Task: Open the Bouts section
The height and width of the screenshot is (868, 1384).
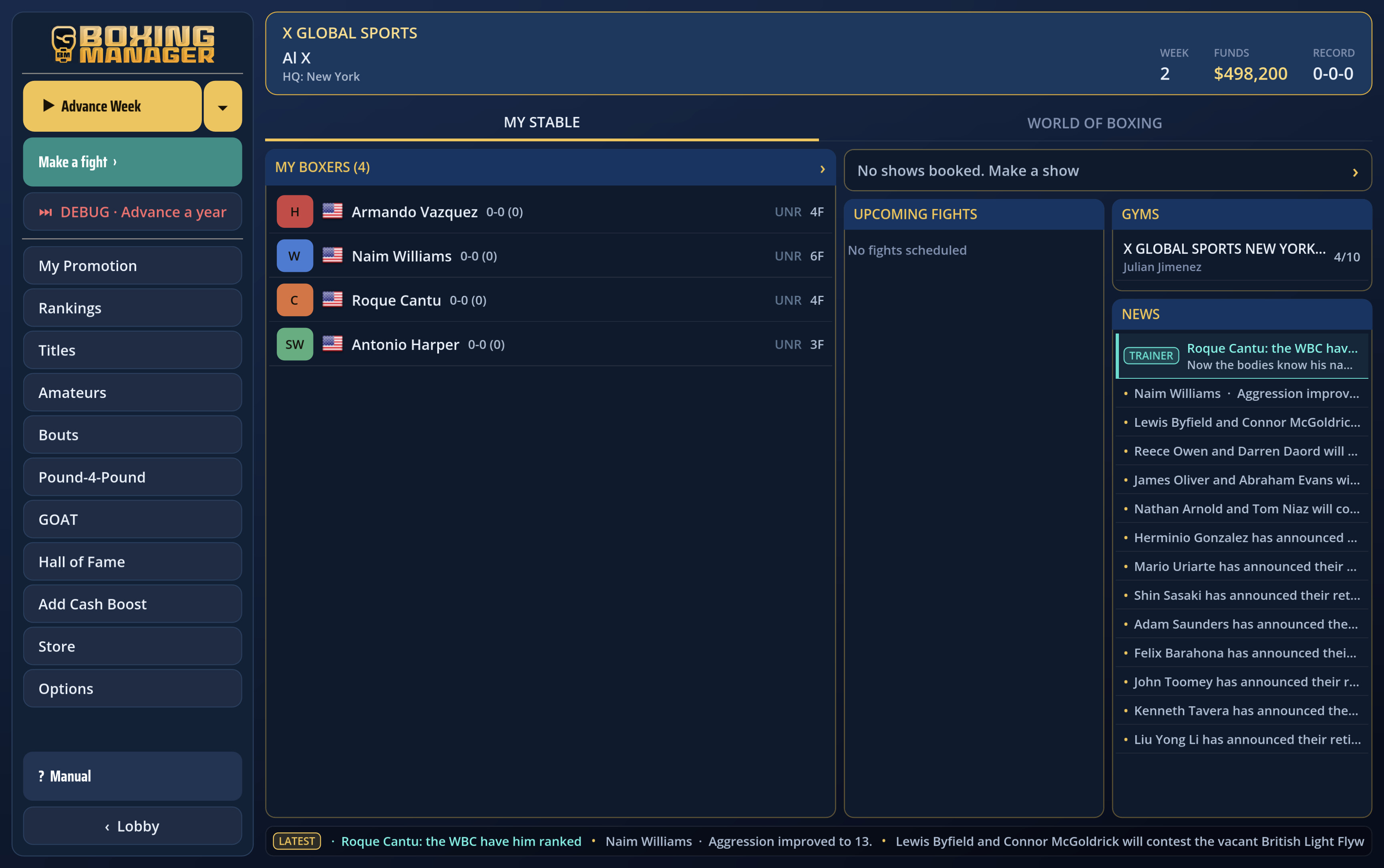Action: coord(133,435)
